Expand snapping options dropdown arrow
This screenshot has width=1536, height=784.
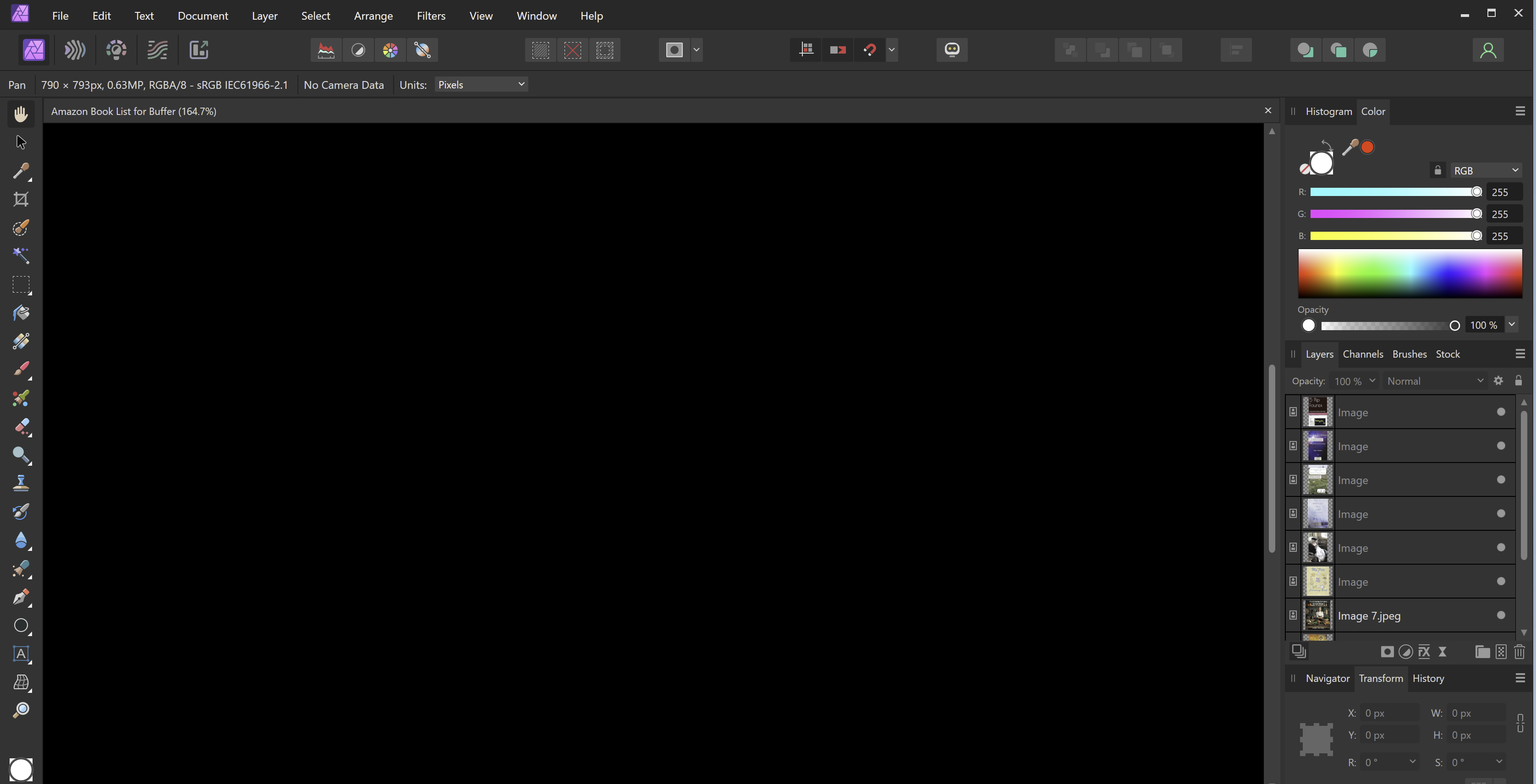(892, 50)
